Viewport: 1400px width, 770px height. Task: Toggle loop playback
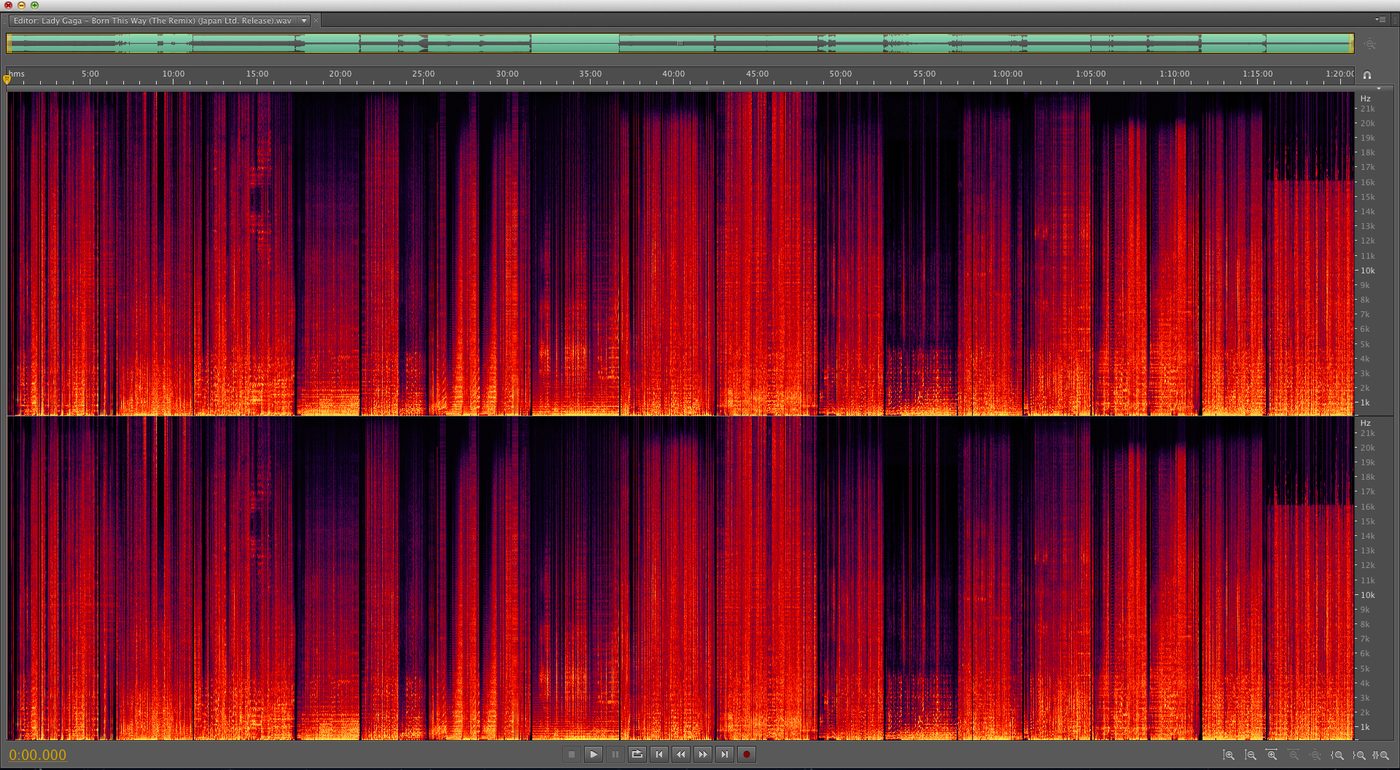(637, 754)
